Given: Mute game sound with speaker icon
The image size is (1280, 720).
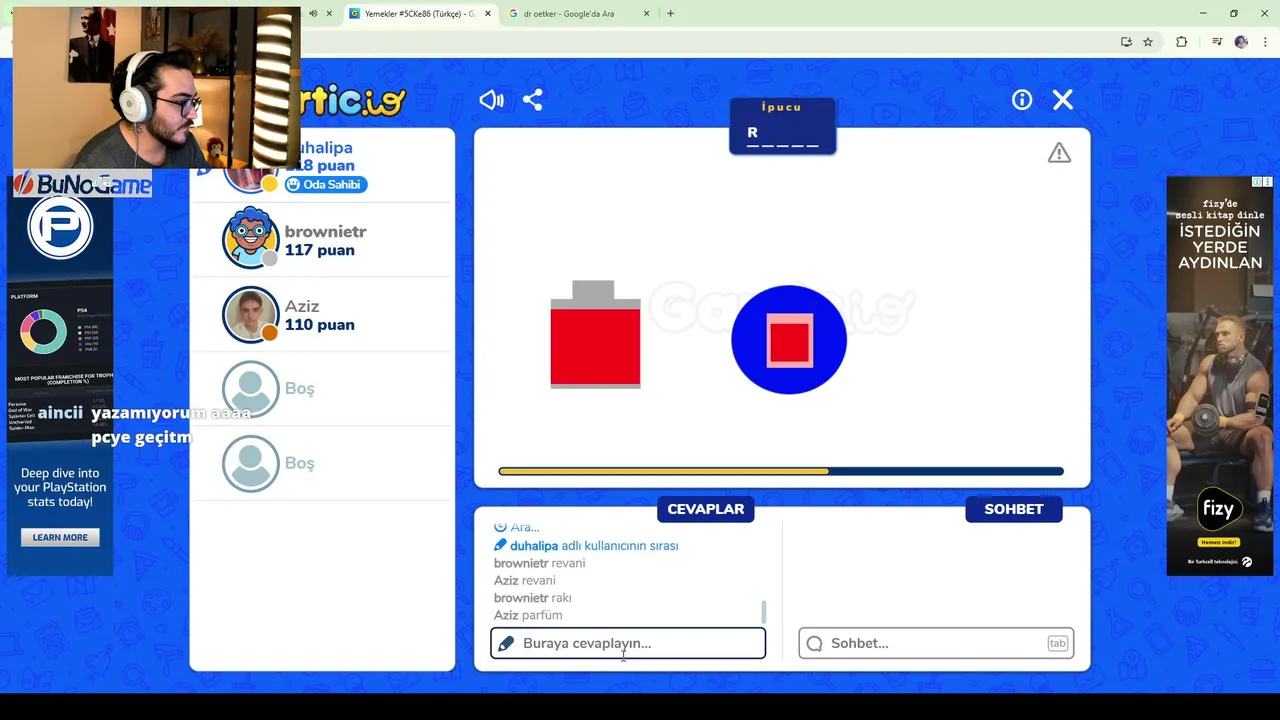Looking at the screenshot, I should pyautogui.click(x=491, y=100).
